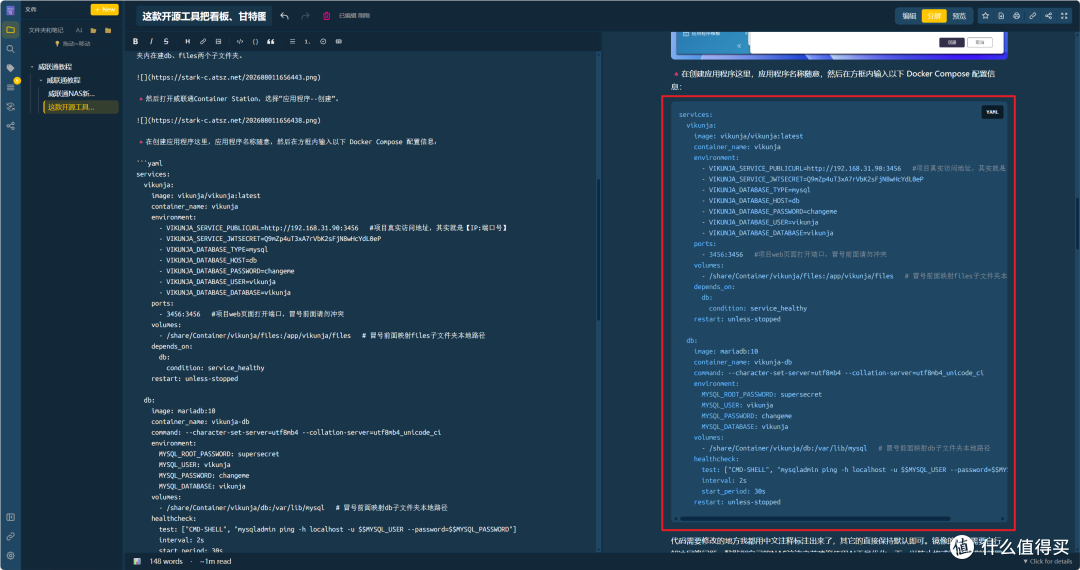The width and height of the screenshot is (1080, 570).
Task: Insert inline code using the code icon
Action: coord(240,41)
